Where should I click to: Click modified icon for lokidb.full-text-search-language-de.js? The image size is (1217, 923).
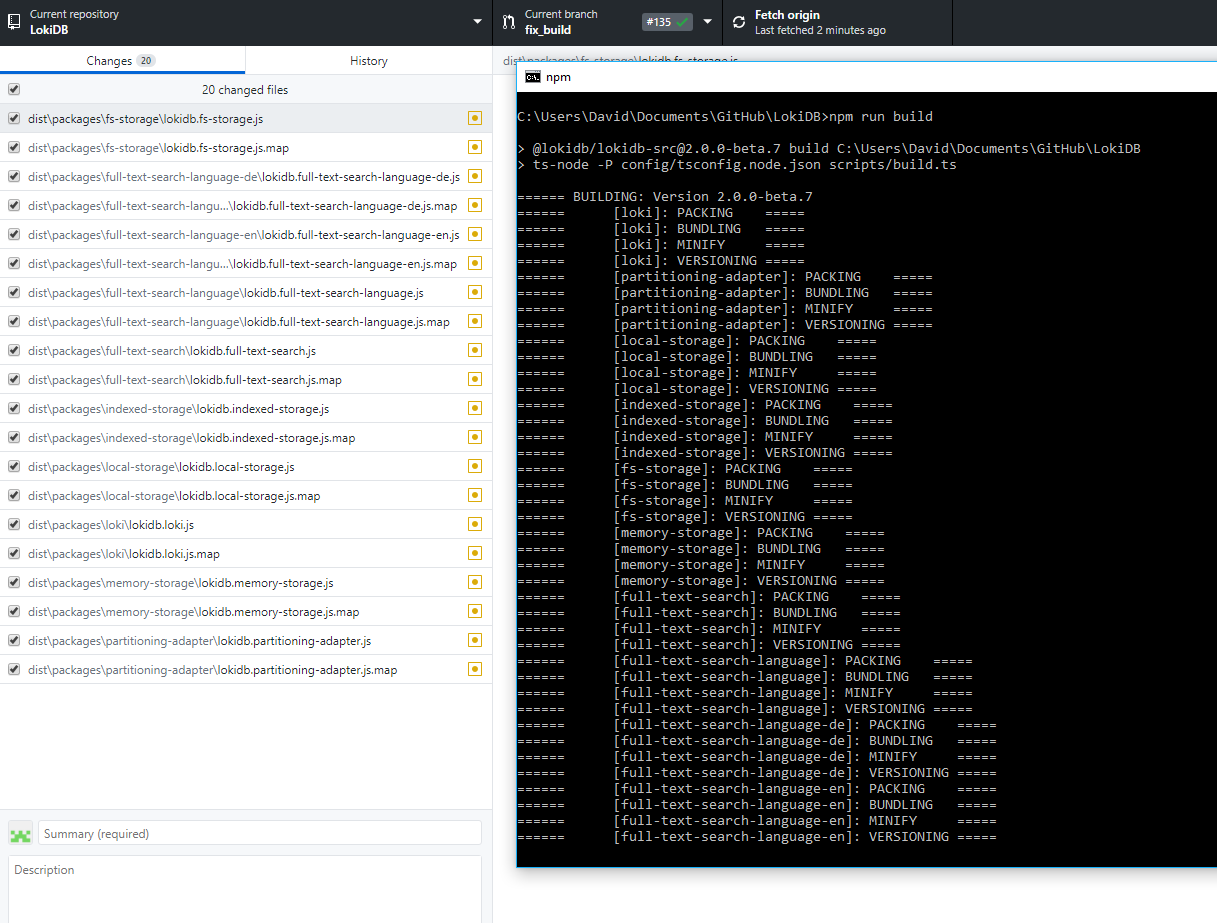click(474, 176)
